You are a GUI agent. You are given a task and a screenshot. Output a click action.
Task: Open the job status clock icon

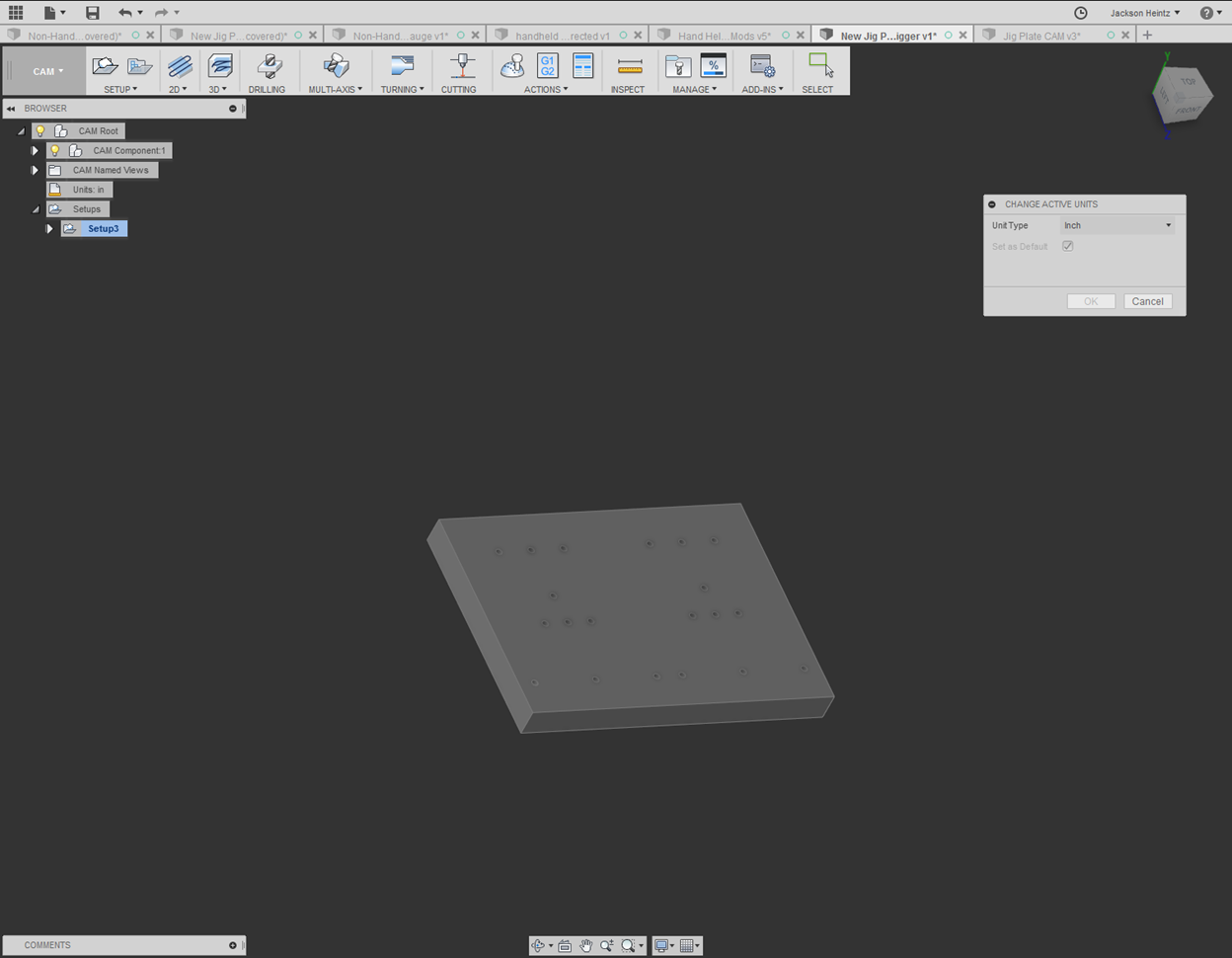(1081, 13)
